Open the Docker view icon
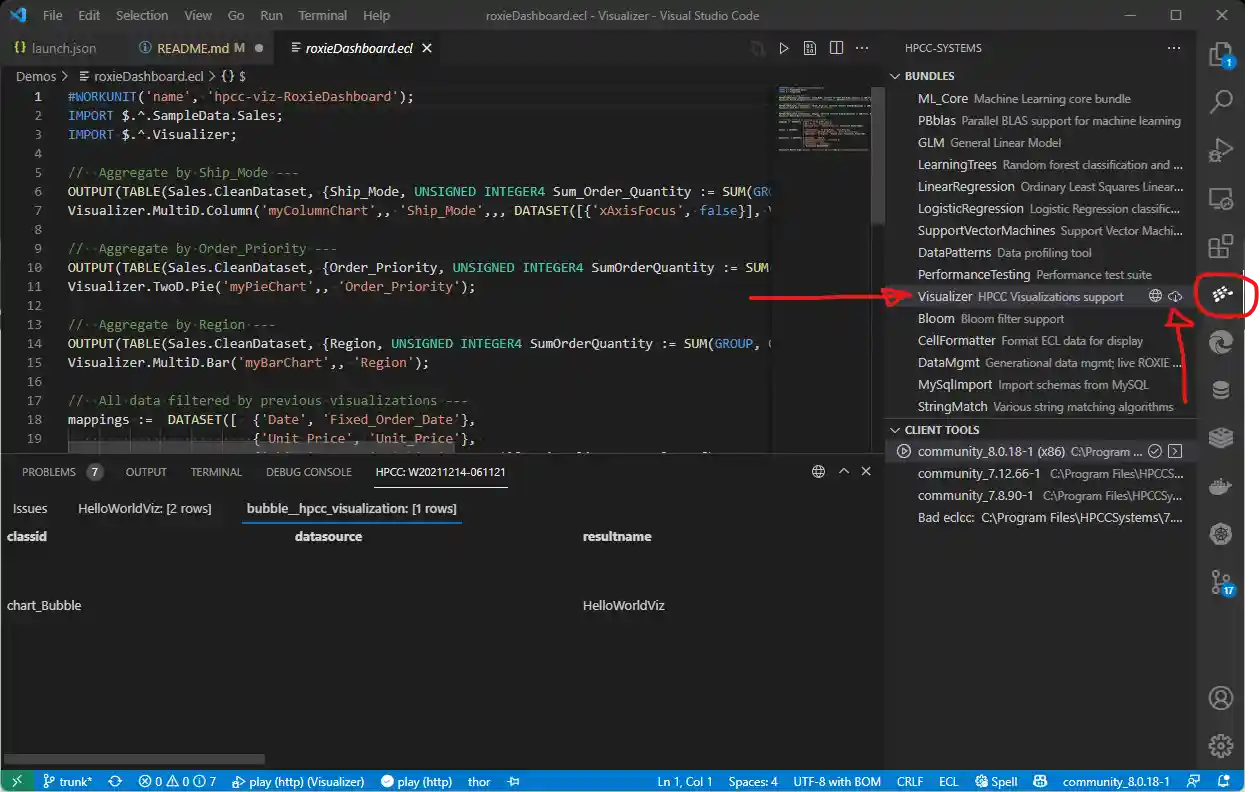The image size is (1260, 792). point(1221,489)
